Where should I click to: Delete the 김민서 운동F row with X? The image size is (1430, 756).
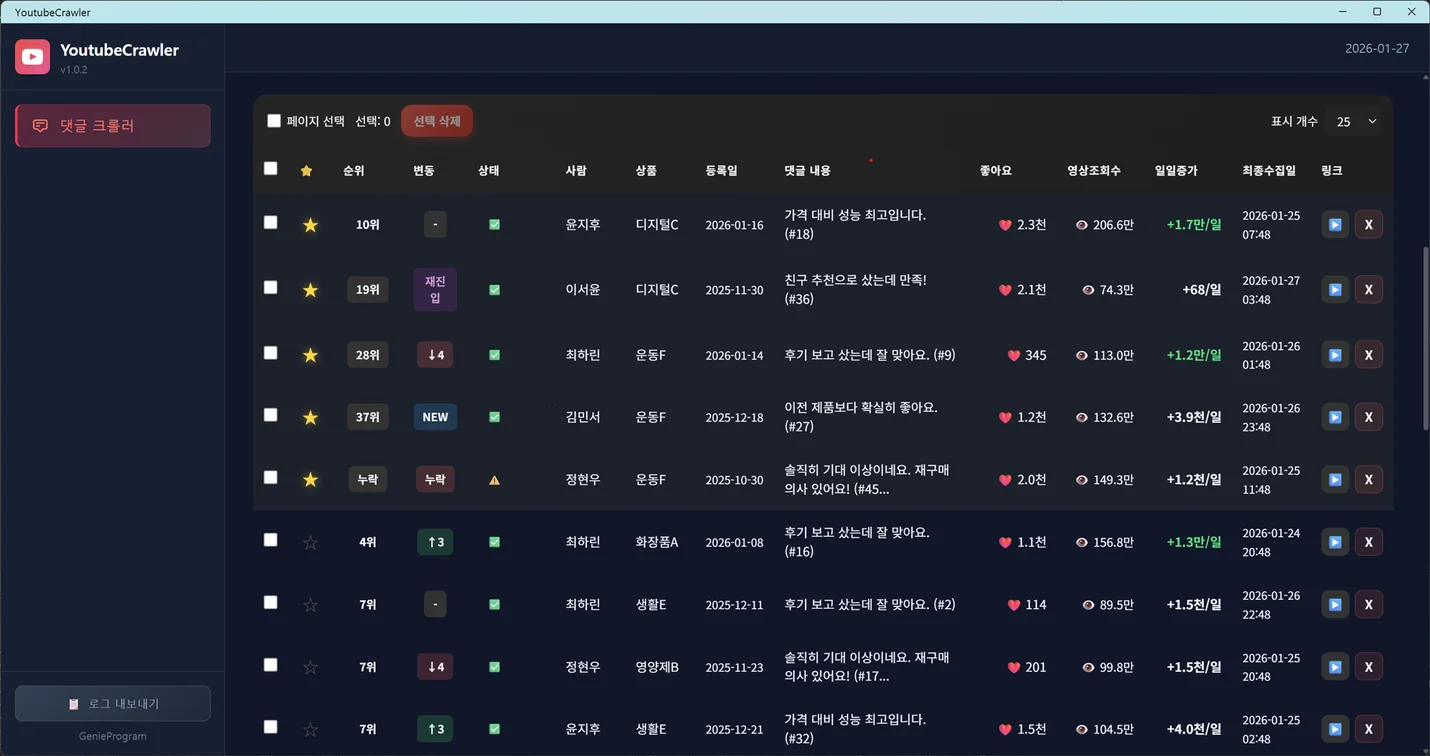1368,417
